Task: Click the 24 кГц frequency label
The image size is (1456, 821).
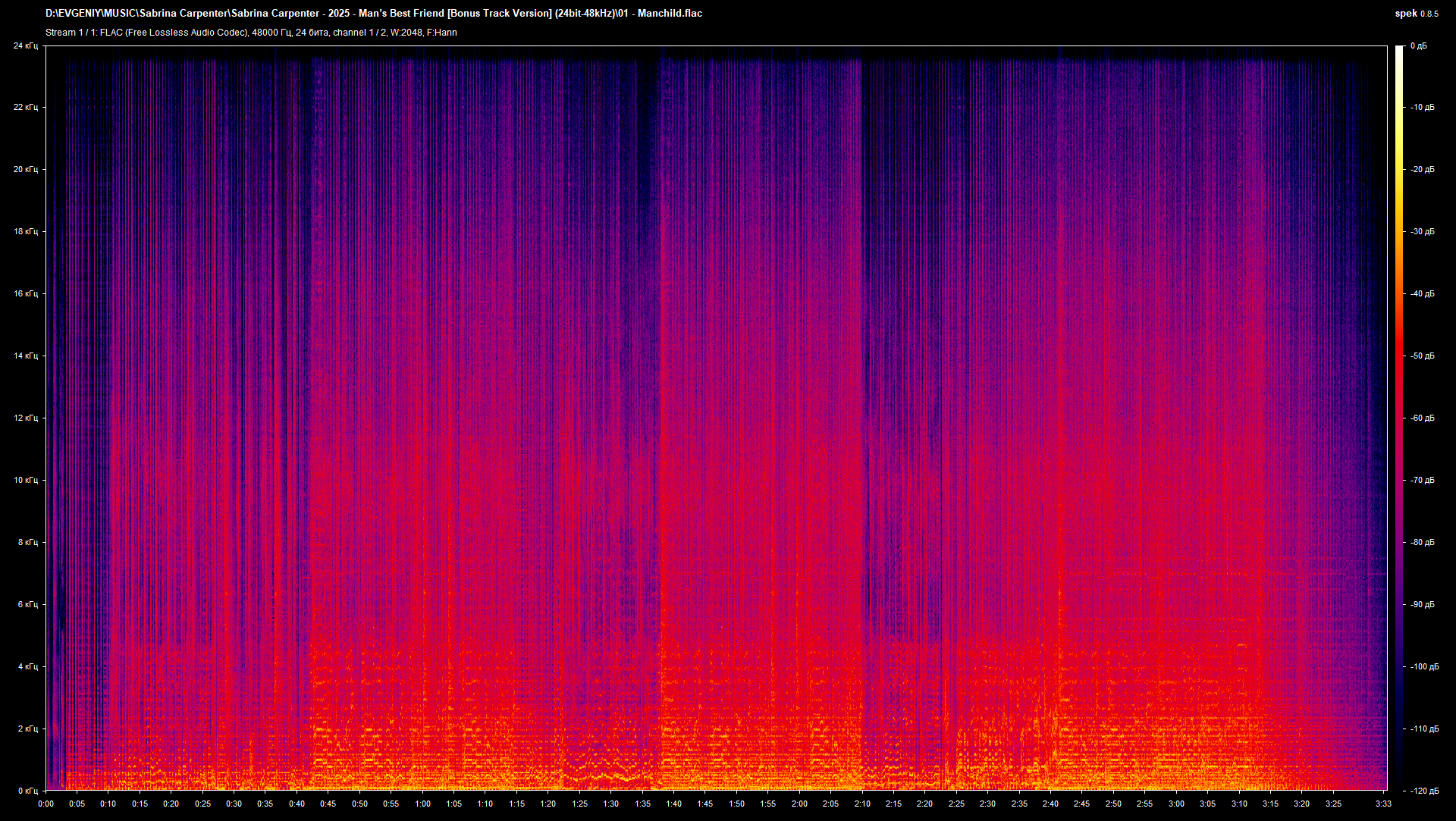Action: click(x=25, y=45)
